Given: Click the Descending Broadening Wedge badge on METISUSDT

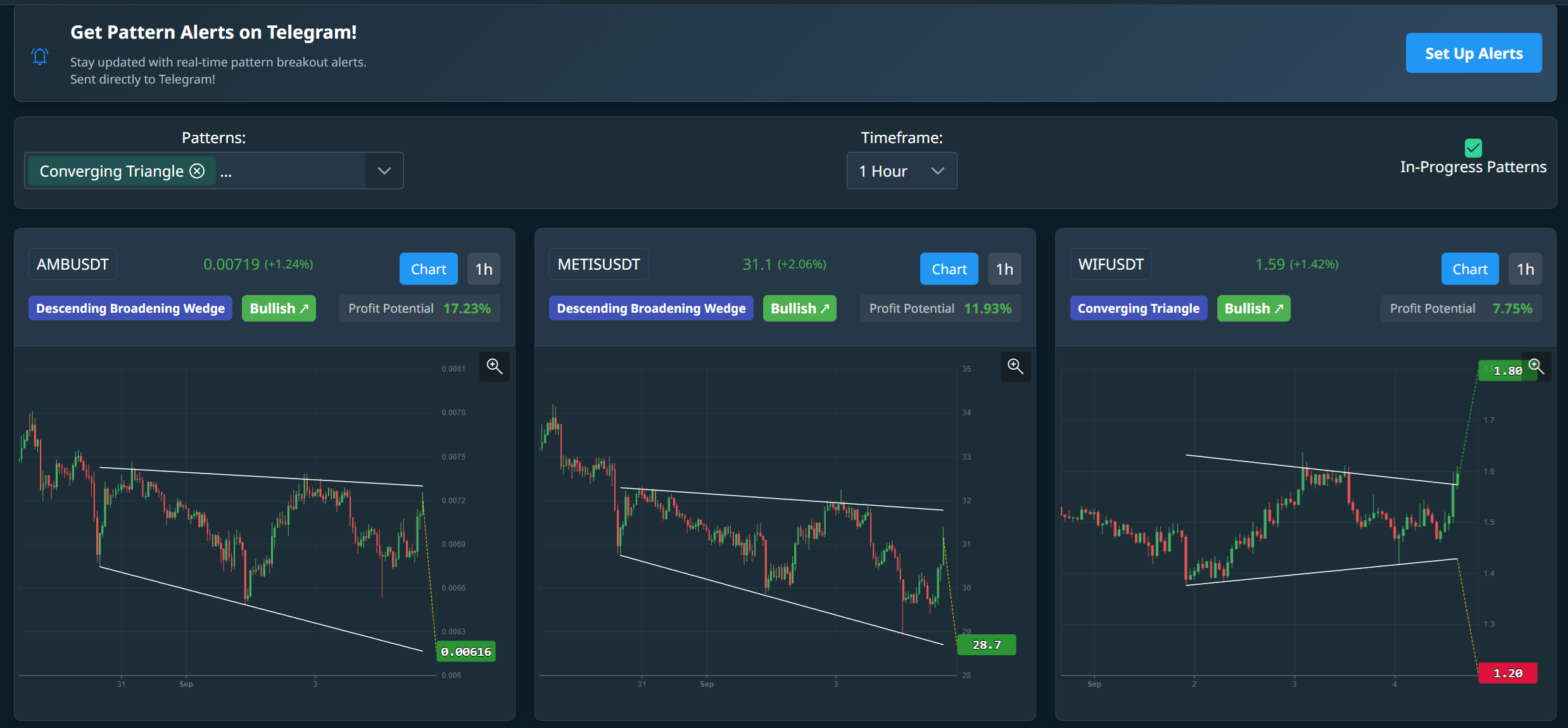Looking at the screenshot, I should [651, 308].
